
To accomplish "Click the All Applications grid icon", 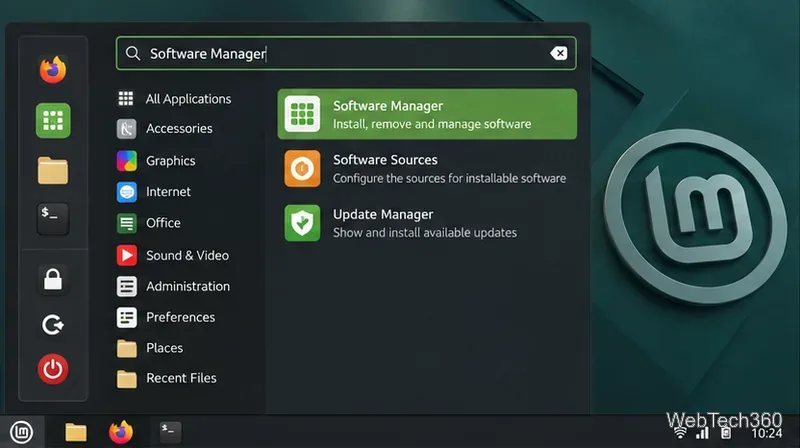I will point(126,98).
